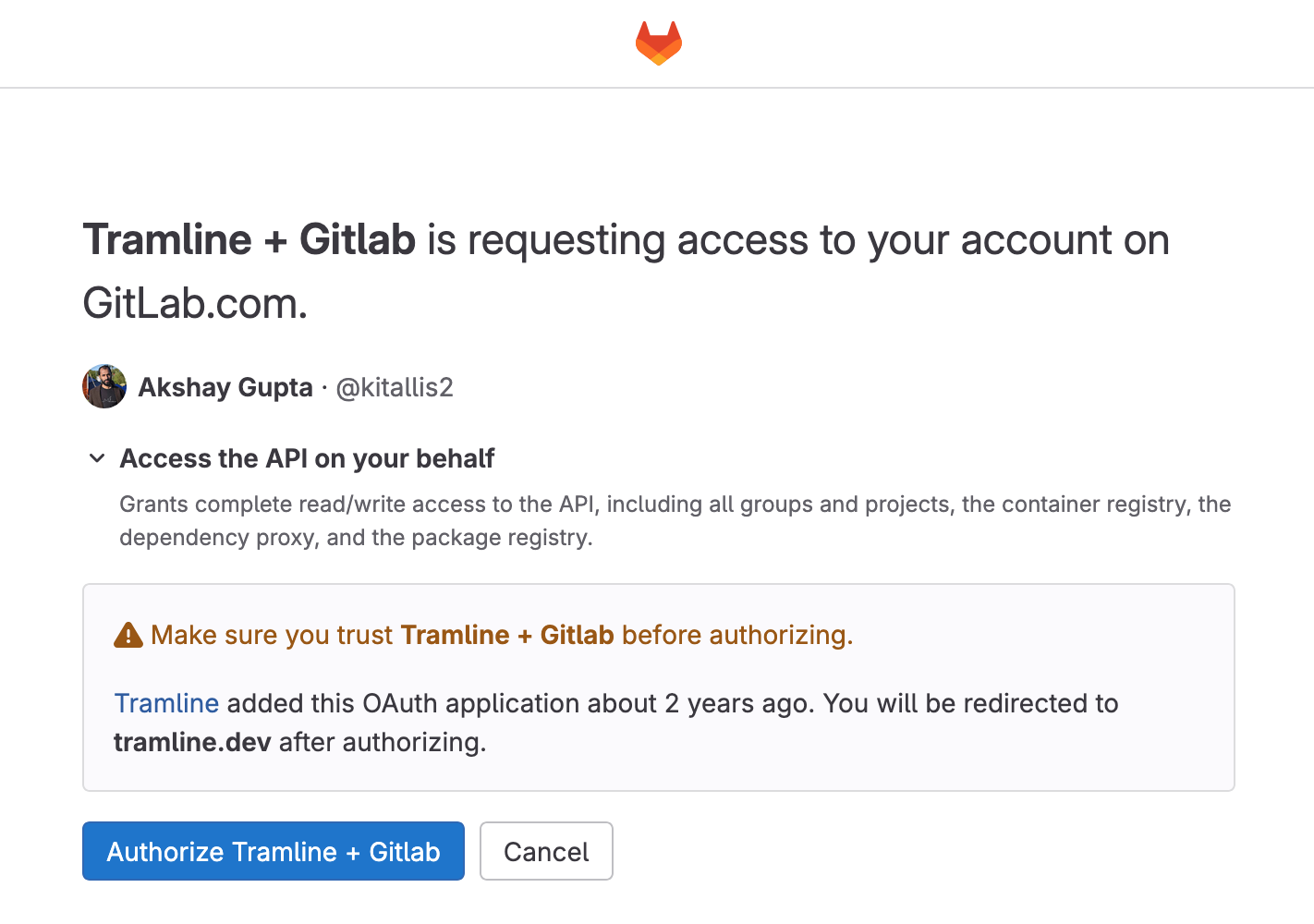Click bold "Tramline + Gitlab" inside the warning
The height and width of the screenshot is (924, 1314).
click(507, 635)
